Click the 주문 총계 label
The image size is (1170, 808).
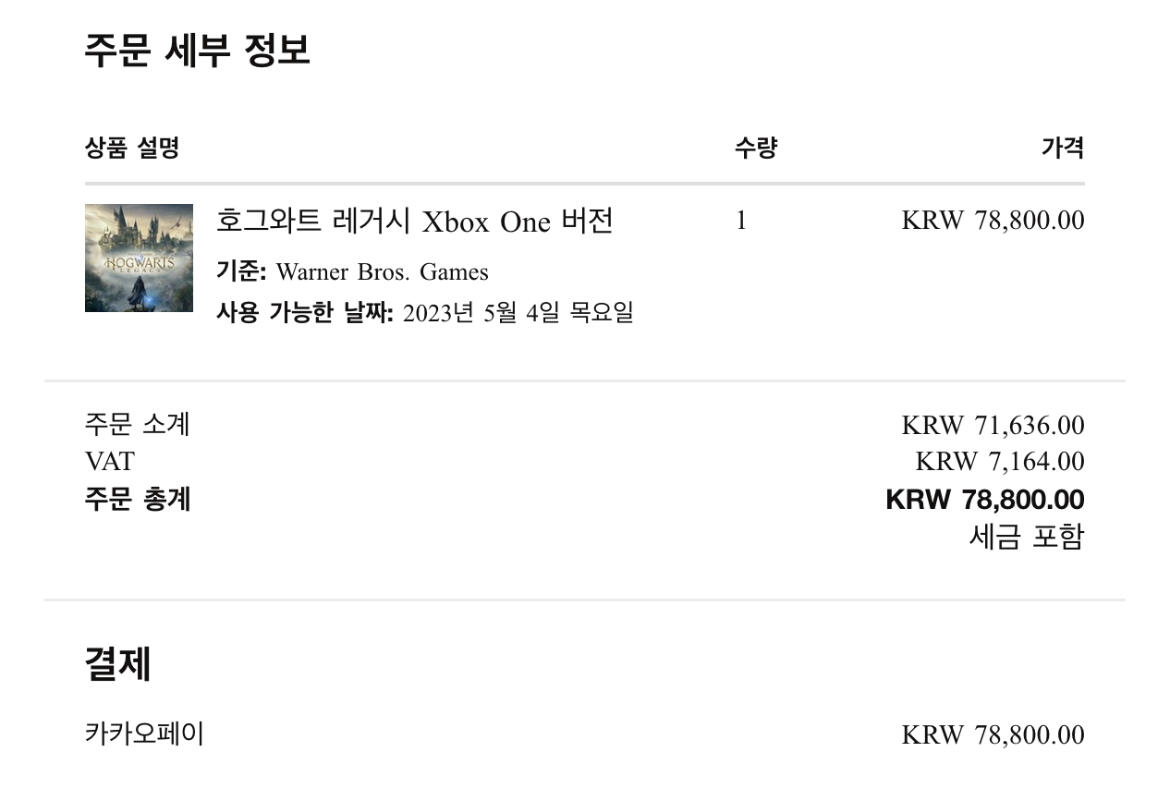pyautogui.click(x=137, y=498)
